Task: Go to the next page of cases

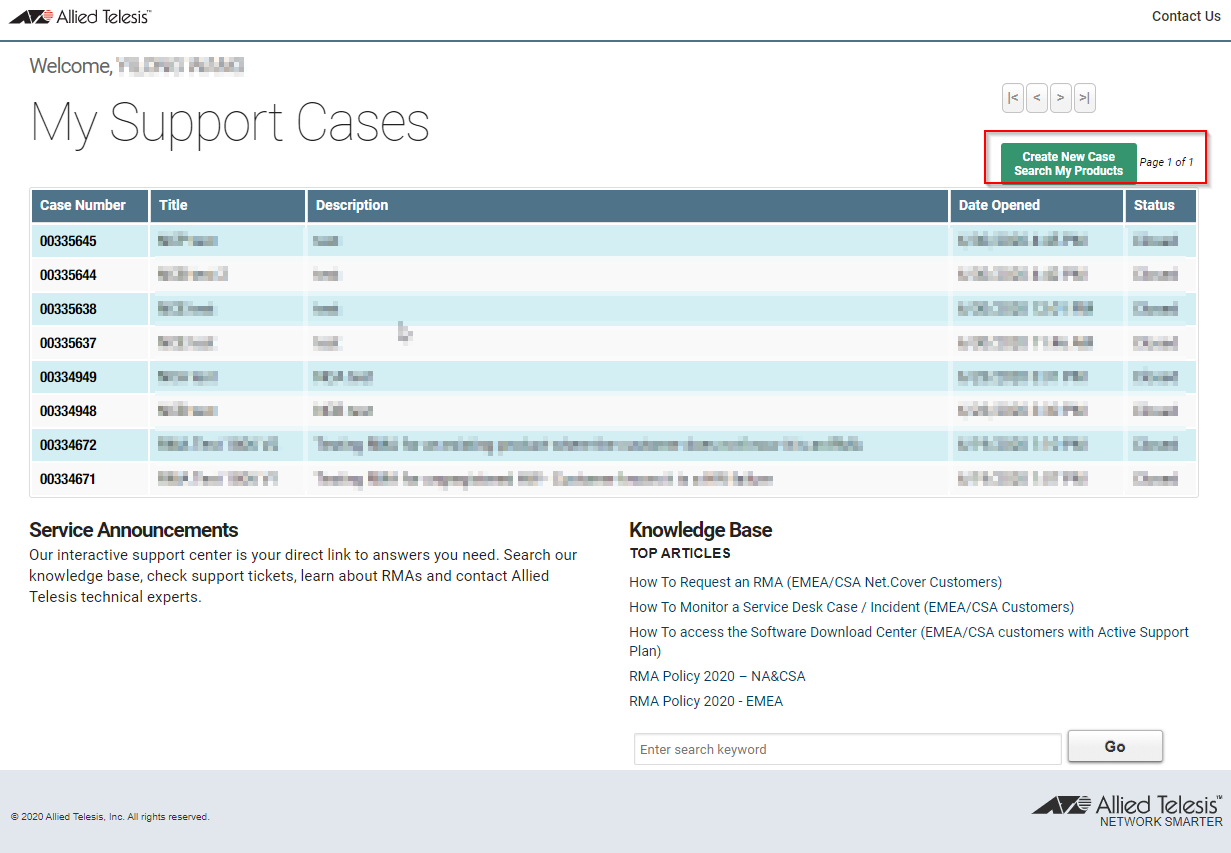Action: [1061, 97]
